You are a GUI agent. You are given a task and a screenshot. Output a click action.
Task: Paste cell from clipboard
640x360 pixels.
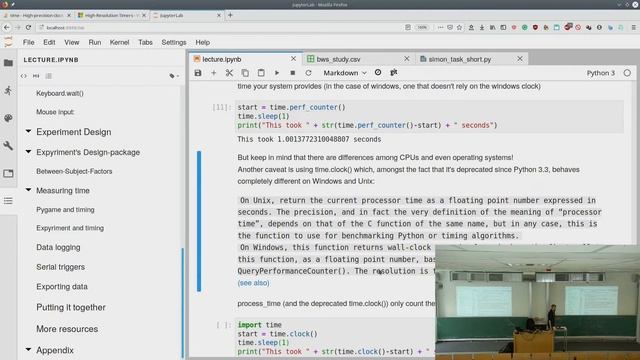pyautogui.click(x=261, y=73)
